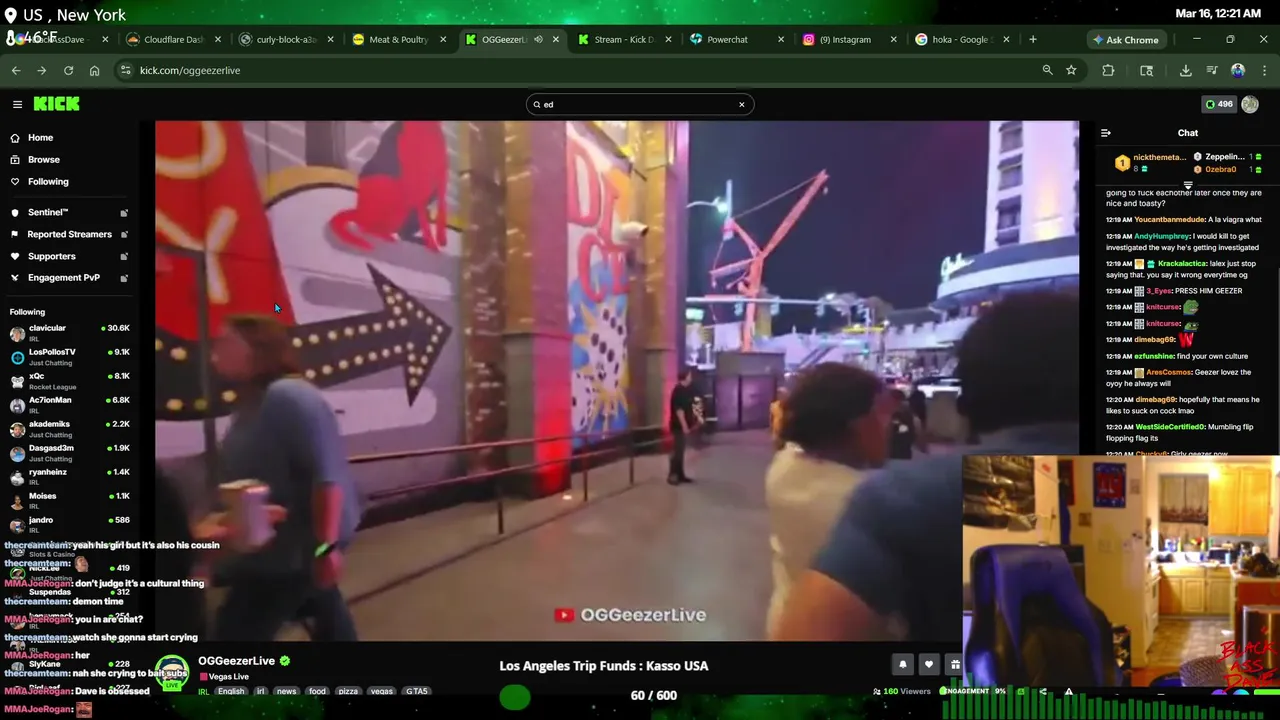This screenshot has width=1280, height=720.
Task: Mute the OGGeezerLive tab audio
Action: click(538, 39)
